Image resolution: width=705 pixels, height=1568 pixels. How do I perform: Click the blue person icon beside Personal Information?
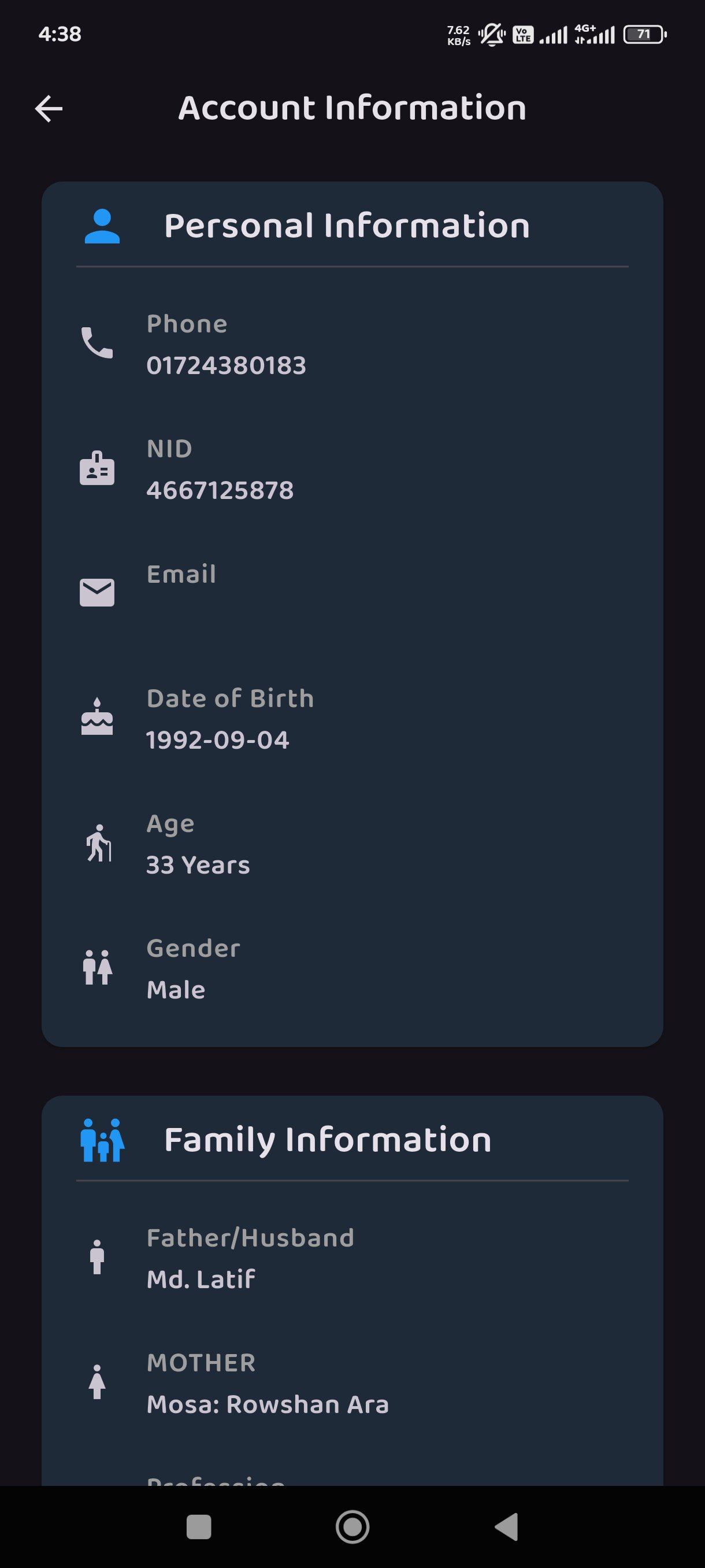click(102, 227)
